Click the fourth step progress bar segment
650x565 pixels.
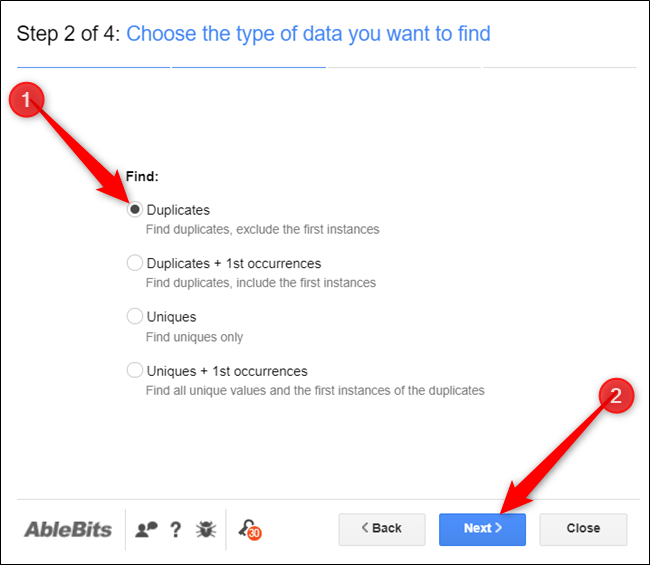point(559,68)
